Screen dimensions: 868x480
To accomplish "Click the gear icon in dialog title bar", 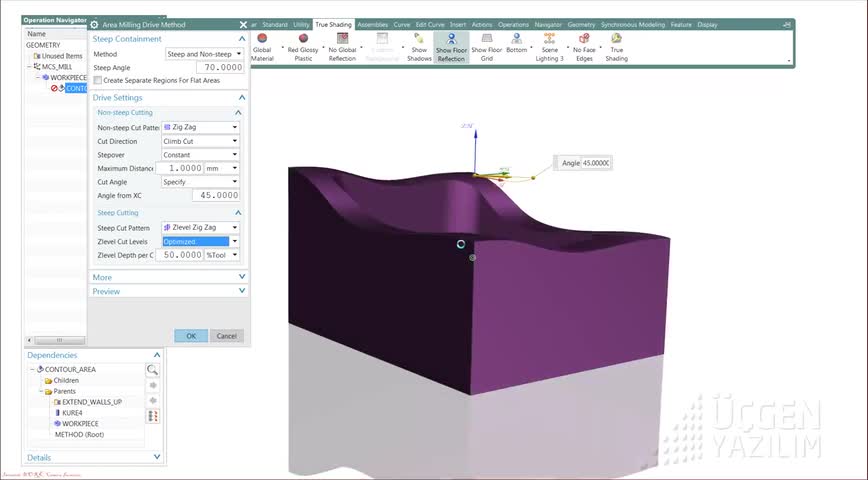I will (94, 24).
